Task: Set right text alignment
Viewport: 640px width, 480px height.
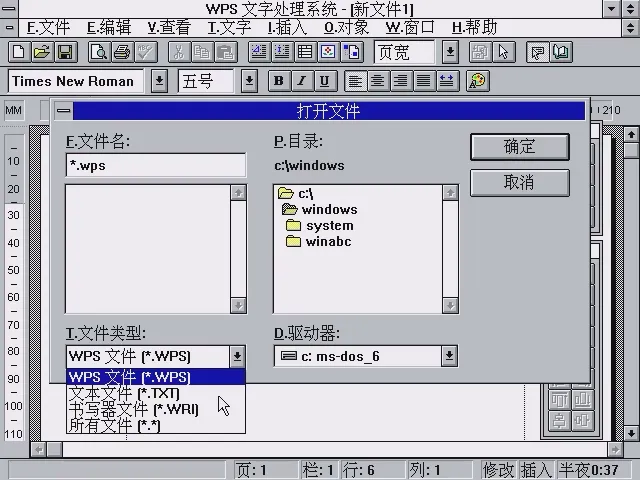Action: (400, 81)
